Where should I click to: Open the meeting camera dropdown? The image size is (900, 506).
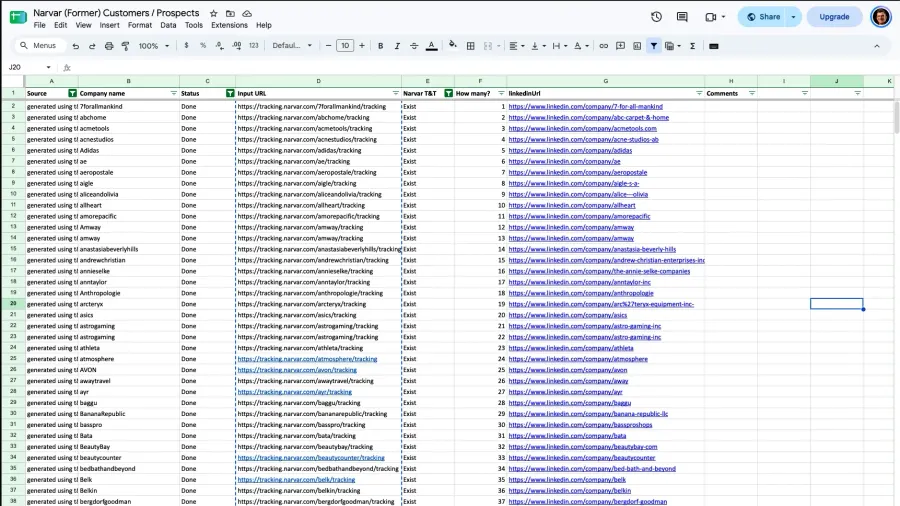point(723,17)
